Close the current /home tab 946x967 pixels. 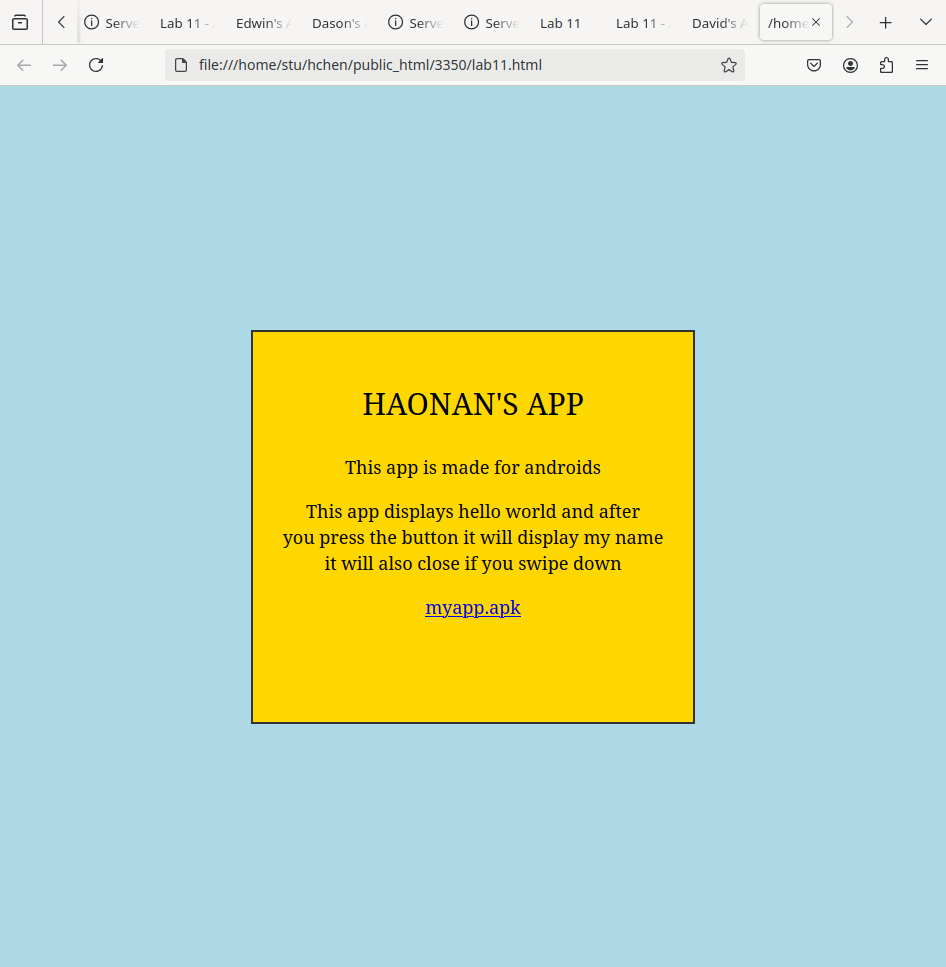point(816,22)
